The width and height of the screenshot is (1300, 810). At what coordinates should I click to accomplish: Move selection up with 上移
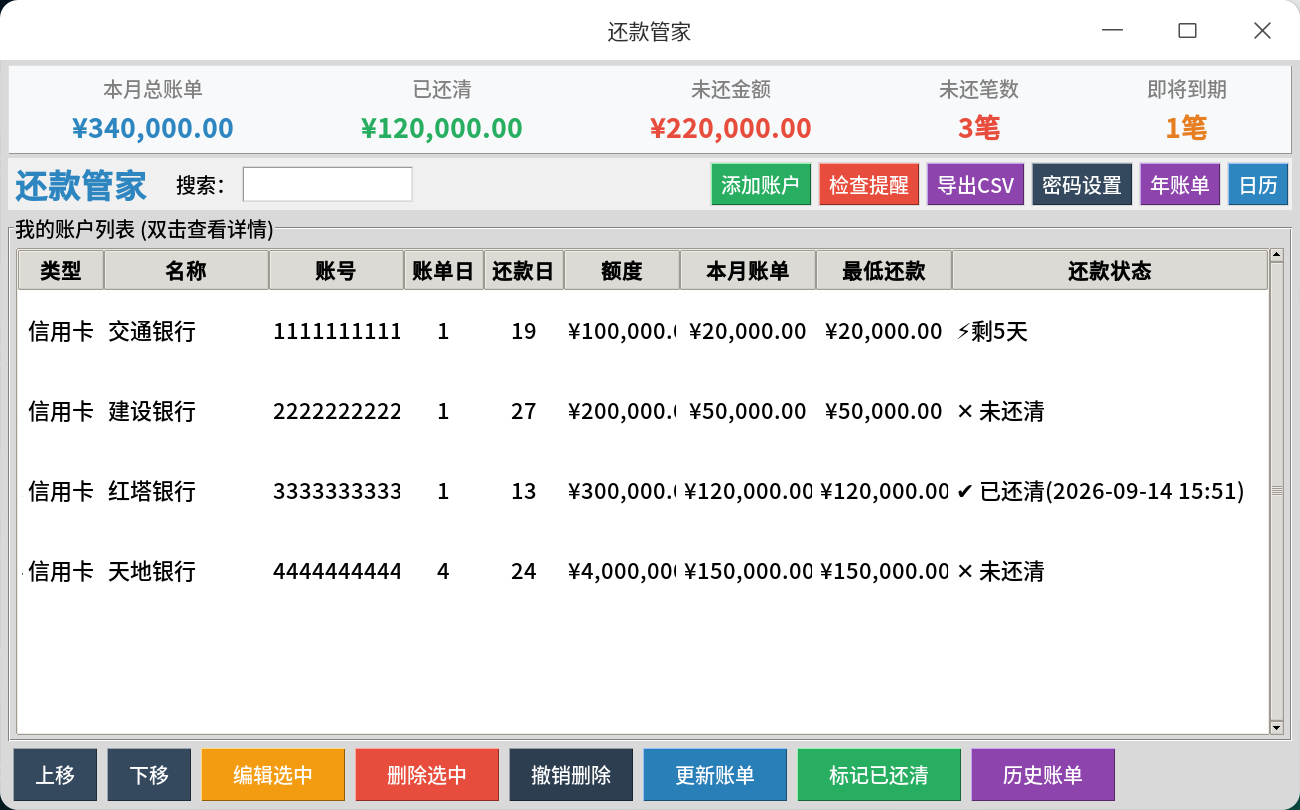[x=55, y=775]
